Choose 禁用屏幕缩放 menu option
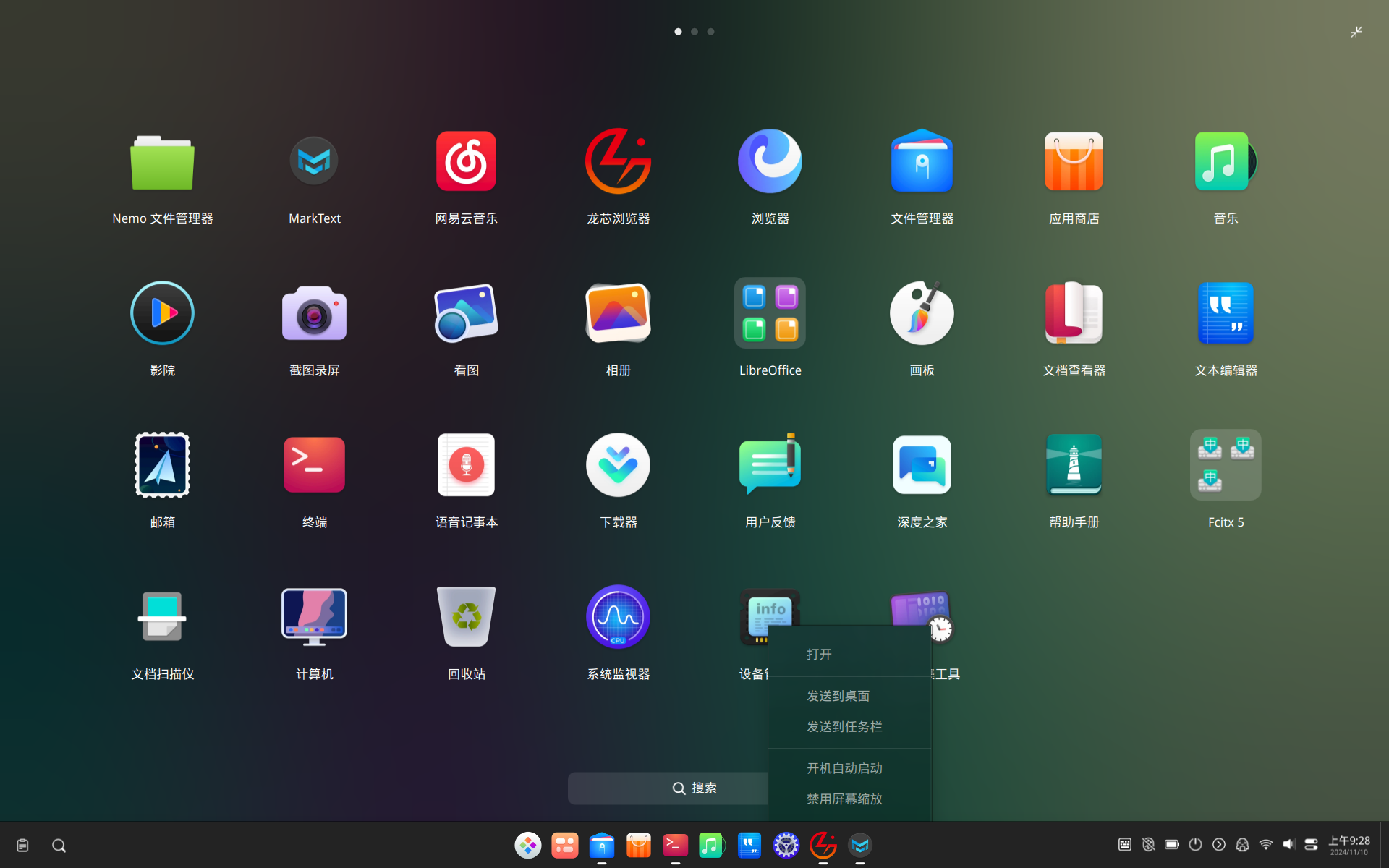This screenshot has width=1389, height=868. (x=849, y=799)
